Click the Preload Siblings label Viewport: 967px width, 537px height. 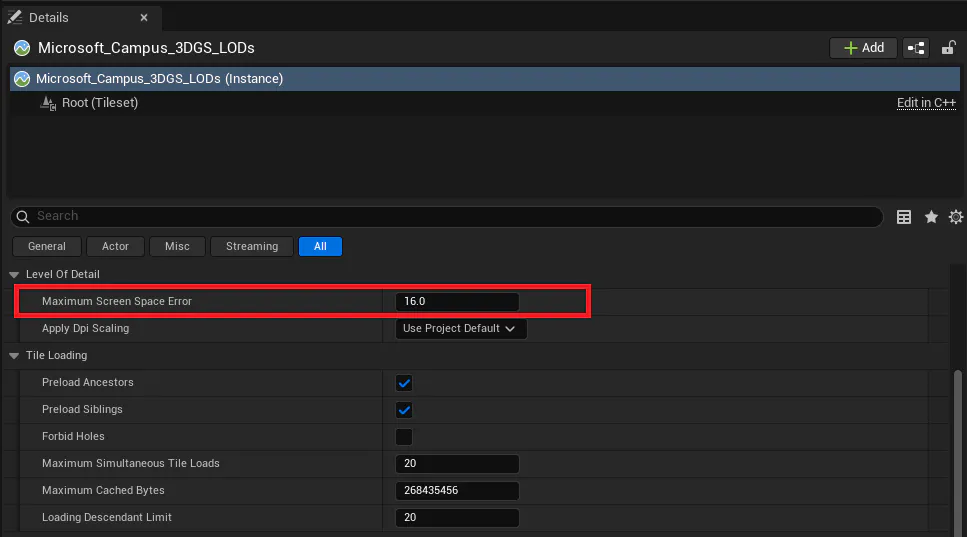coord(82,409)
